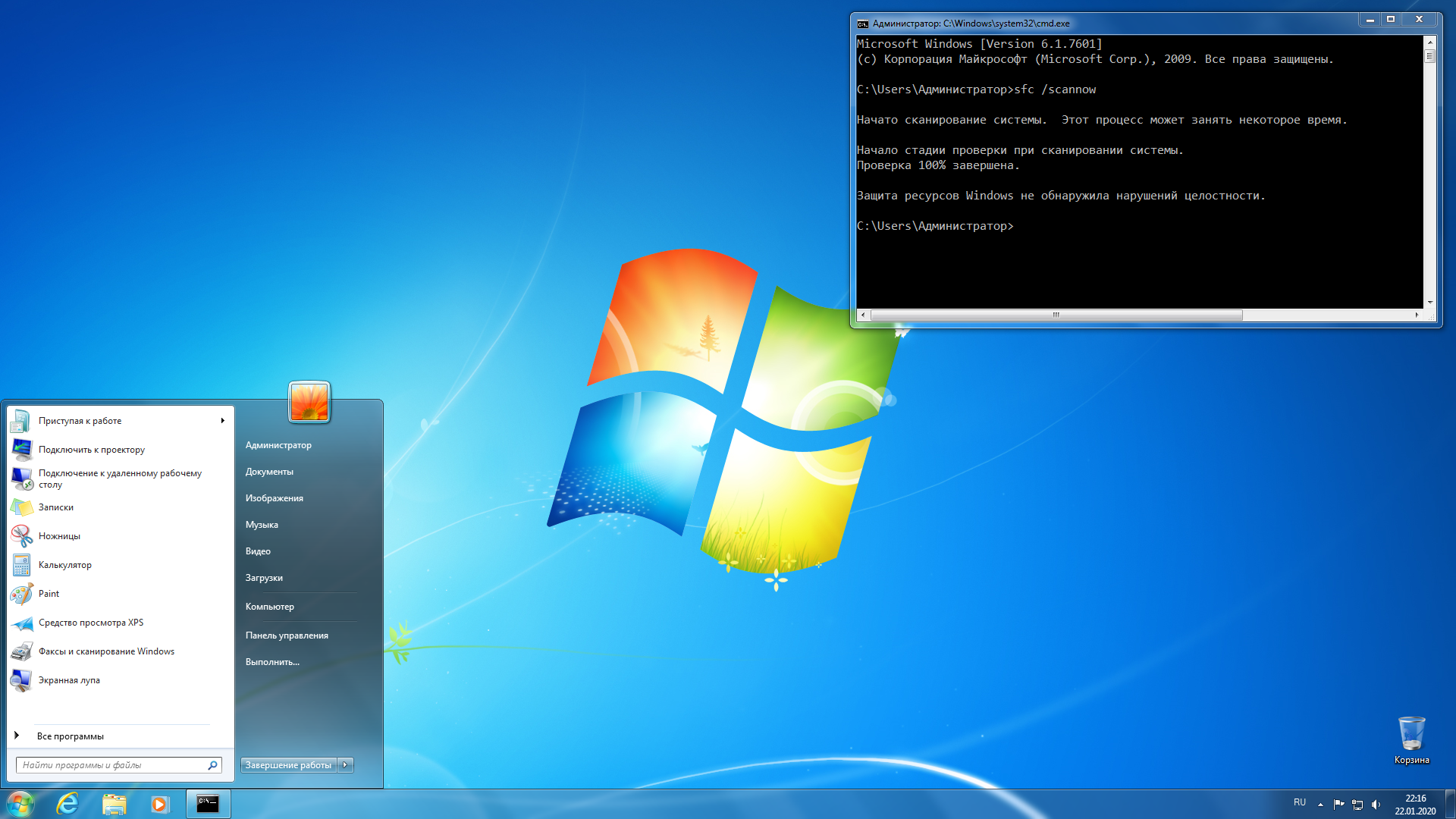The image size is (1456, 819).
Task: Click the last prompt line C:\Users\Администратор>
Action: click(x=935, y=226)
